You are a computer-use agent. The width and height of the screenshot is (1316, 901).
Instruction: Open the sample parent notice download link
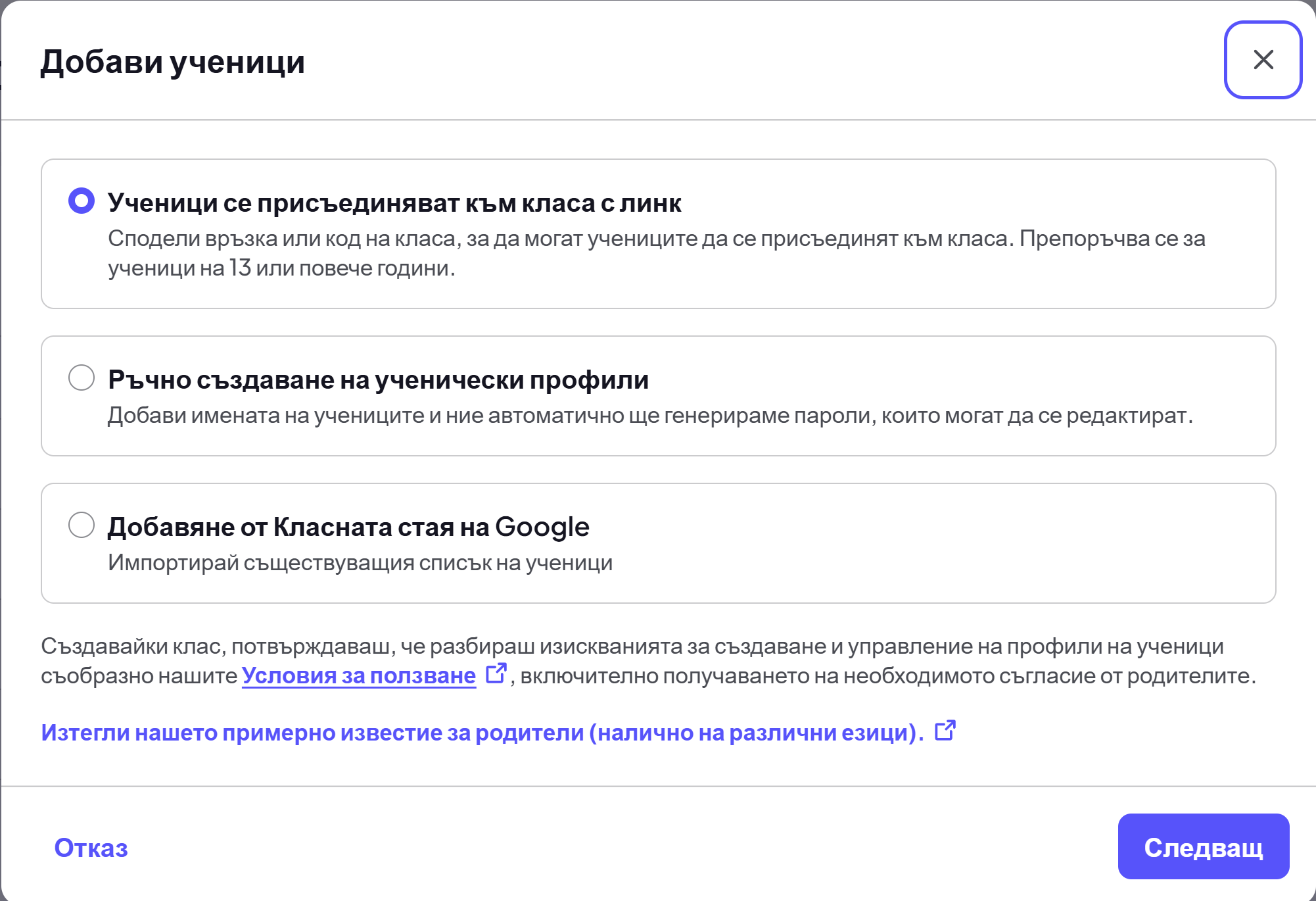click(482, 732)
